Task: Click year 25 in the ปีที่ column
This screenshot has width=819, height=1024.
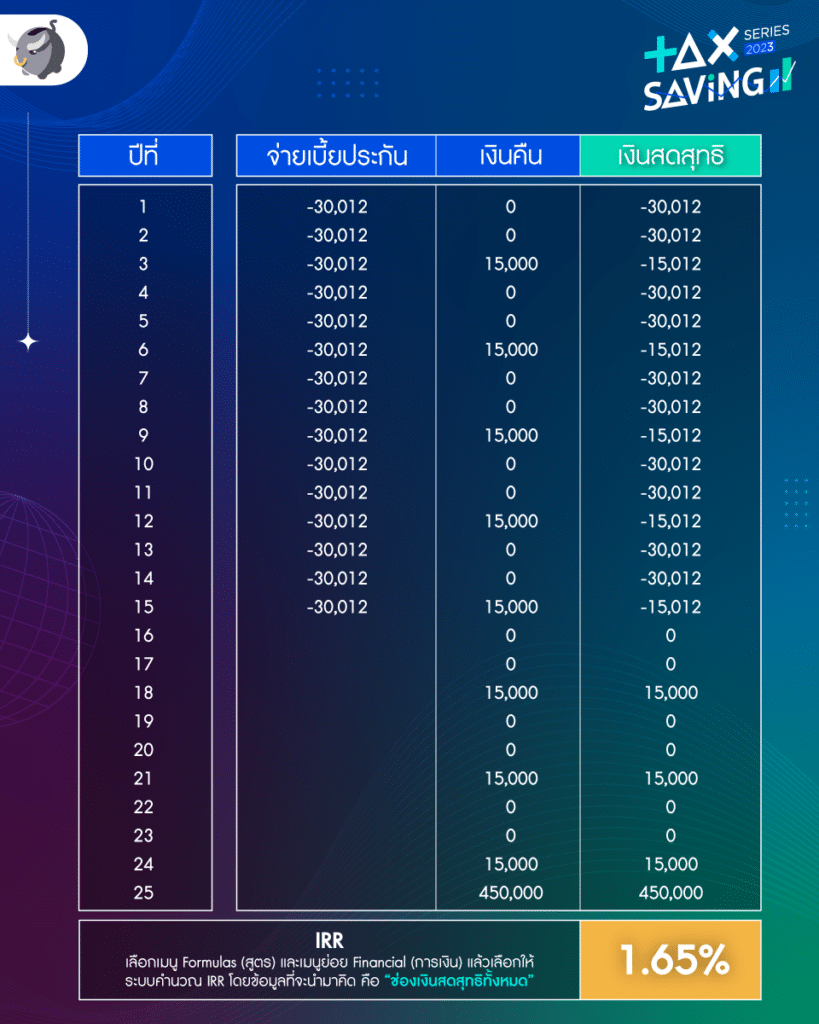Action: pos(144,892)
